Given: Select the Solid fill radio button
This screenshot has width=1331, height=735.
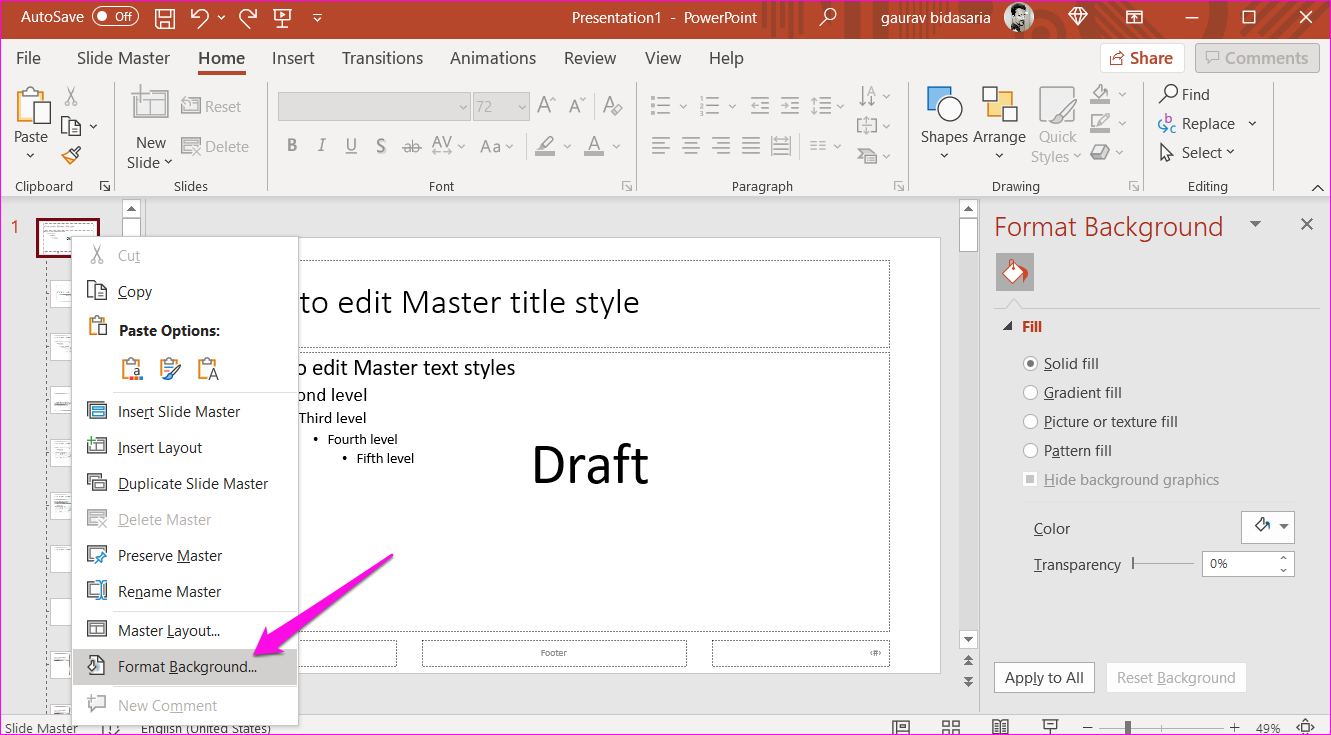Looking at the screenshot, I should coord(1031,364).
